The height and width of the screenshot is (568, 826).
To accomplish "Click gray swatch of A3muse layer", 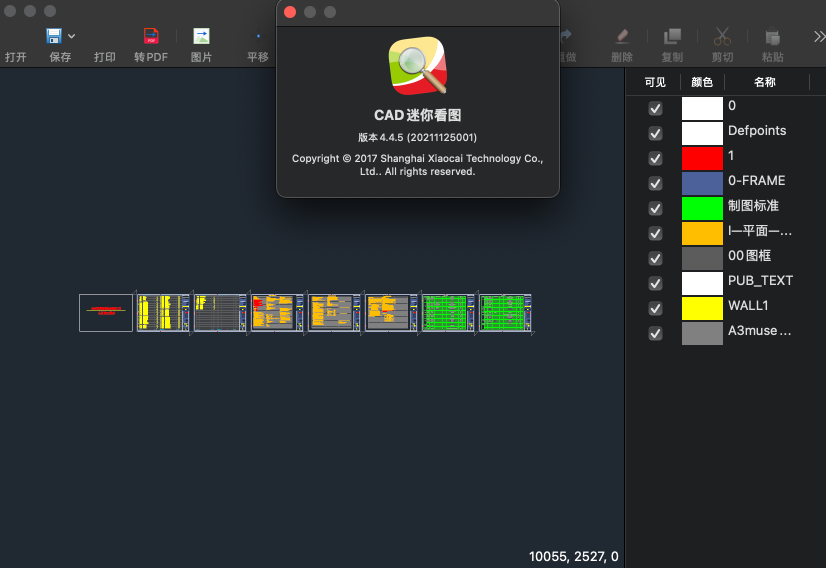I will point(702,334).
